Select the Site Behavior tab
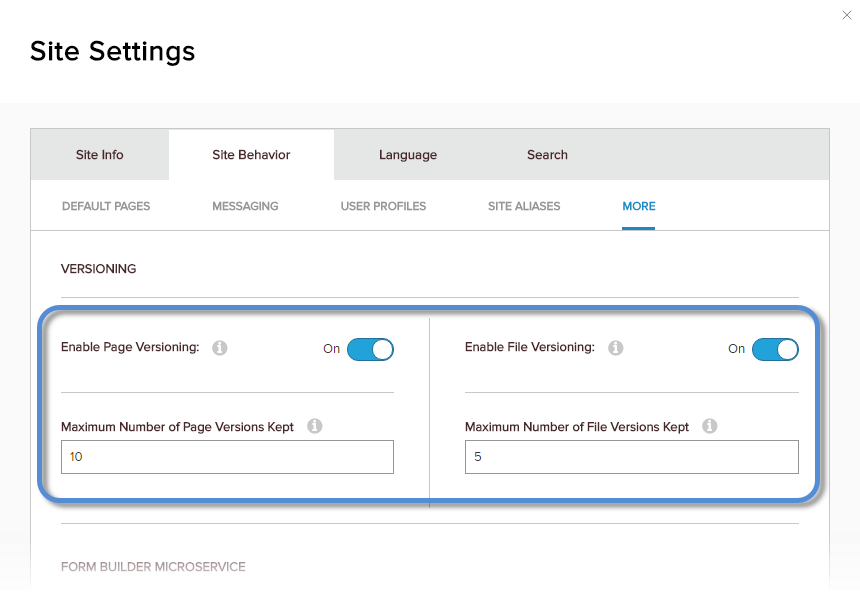This screenshot has width=860, height=592. coord(251,155)
